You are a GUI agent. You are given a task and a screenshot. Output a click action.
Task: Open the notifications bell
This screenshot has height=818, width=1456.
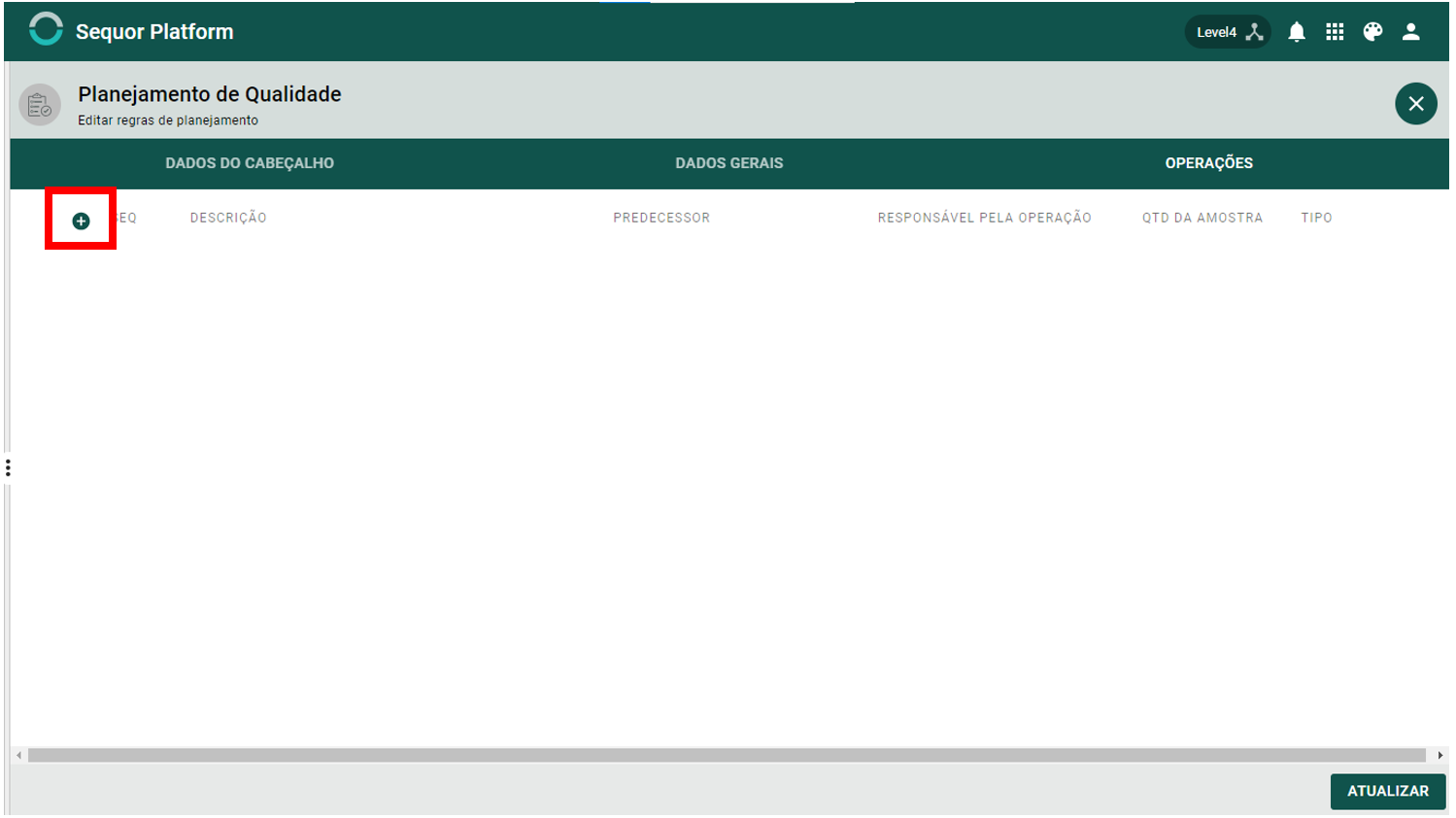tap(1297, 32)
